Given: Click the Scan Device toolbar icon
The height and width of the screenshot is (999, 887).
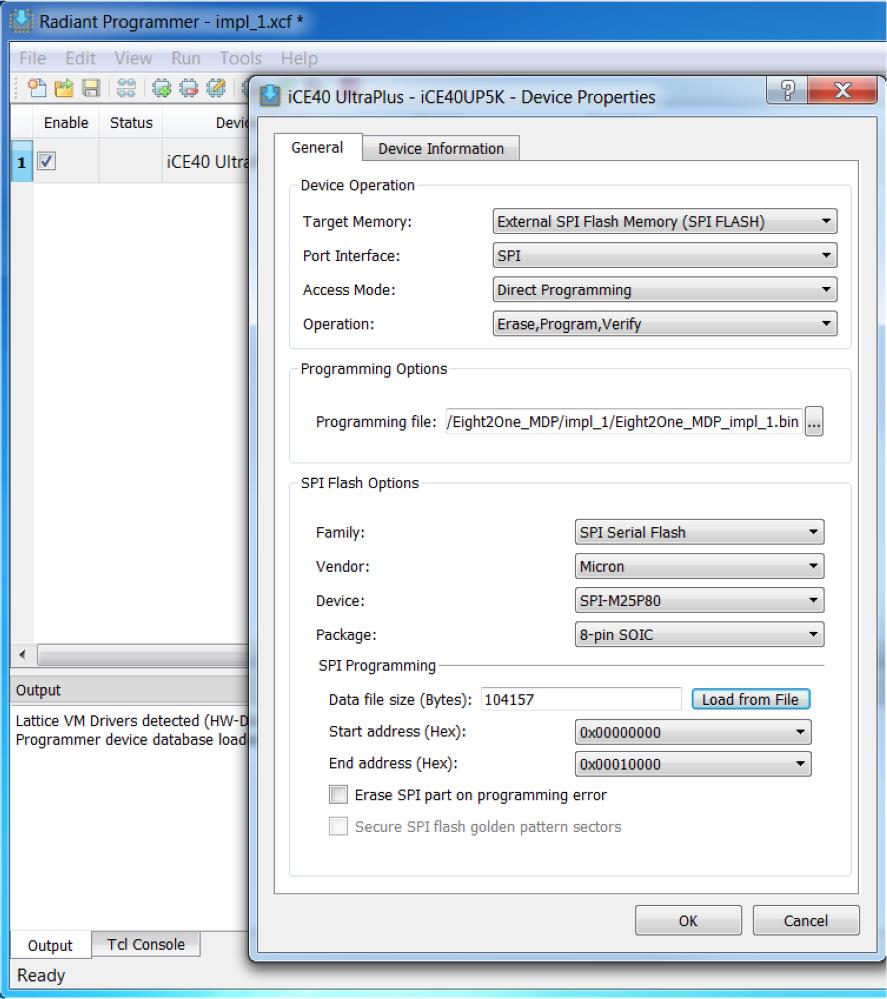Looking at the screenshot, I should coord(127,87).
